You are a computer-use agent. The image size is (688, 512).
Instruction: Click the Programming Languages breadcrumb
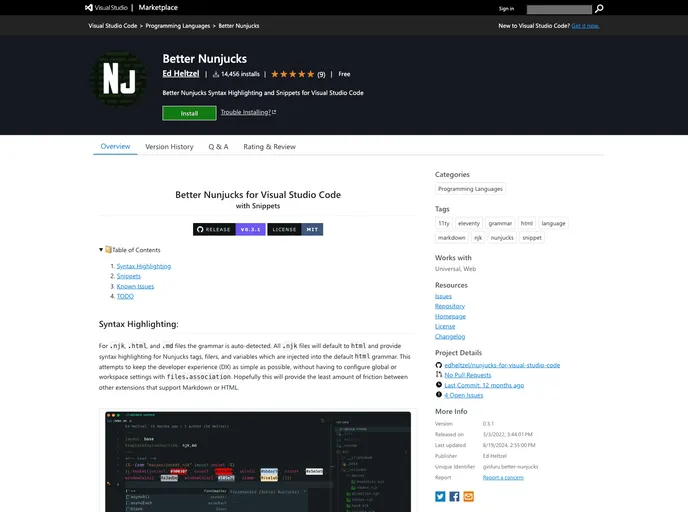click(178, 26)
